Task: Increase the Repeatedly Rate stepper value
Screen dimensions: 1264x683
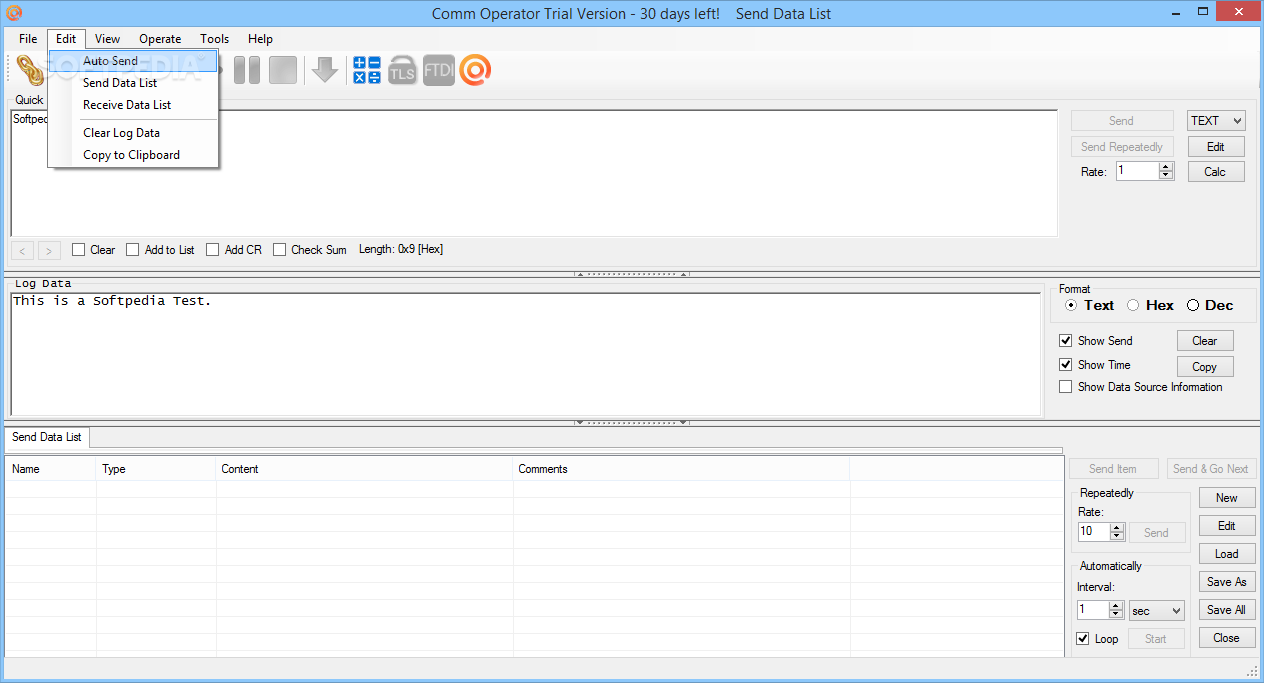Action: coord(1118,528)
